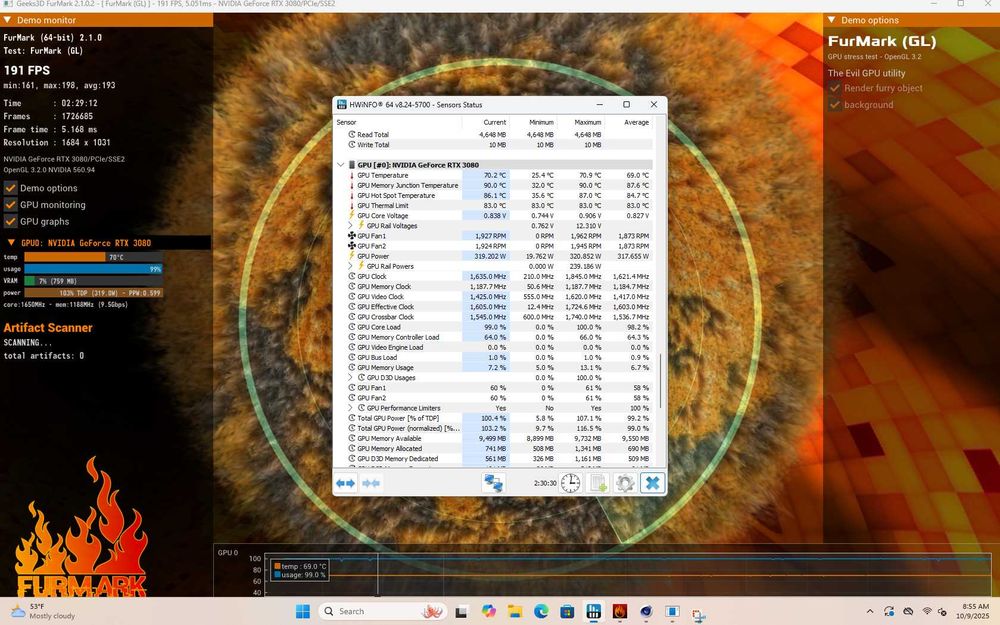Click the GPU usage bar showing 99%
The height and width of the screenshot is (625, 1000).
[93, 269]
